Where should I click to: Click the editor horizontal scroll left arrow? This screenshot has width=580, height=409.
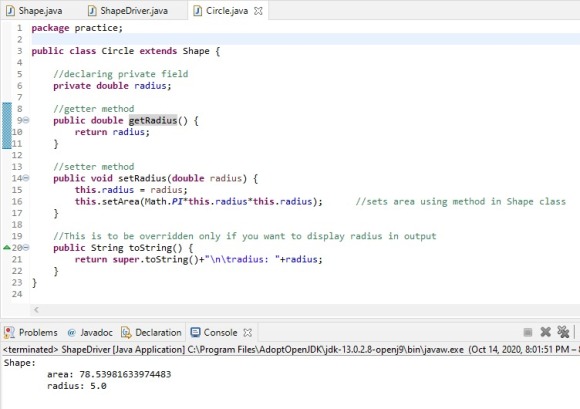click(36, 310)
